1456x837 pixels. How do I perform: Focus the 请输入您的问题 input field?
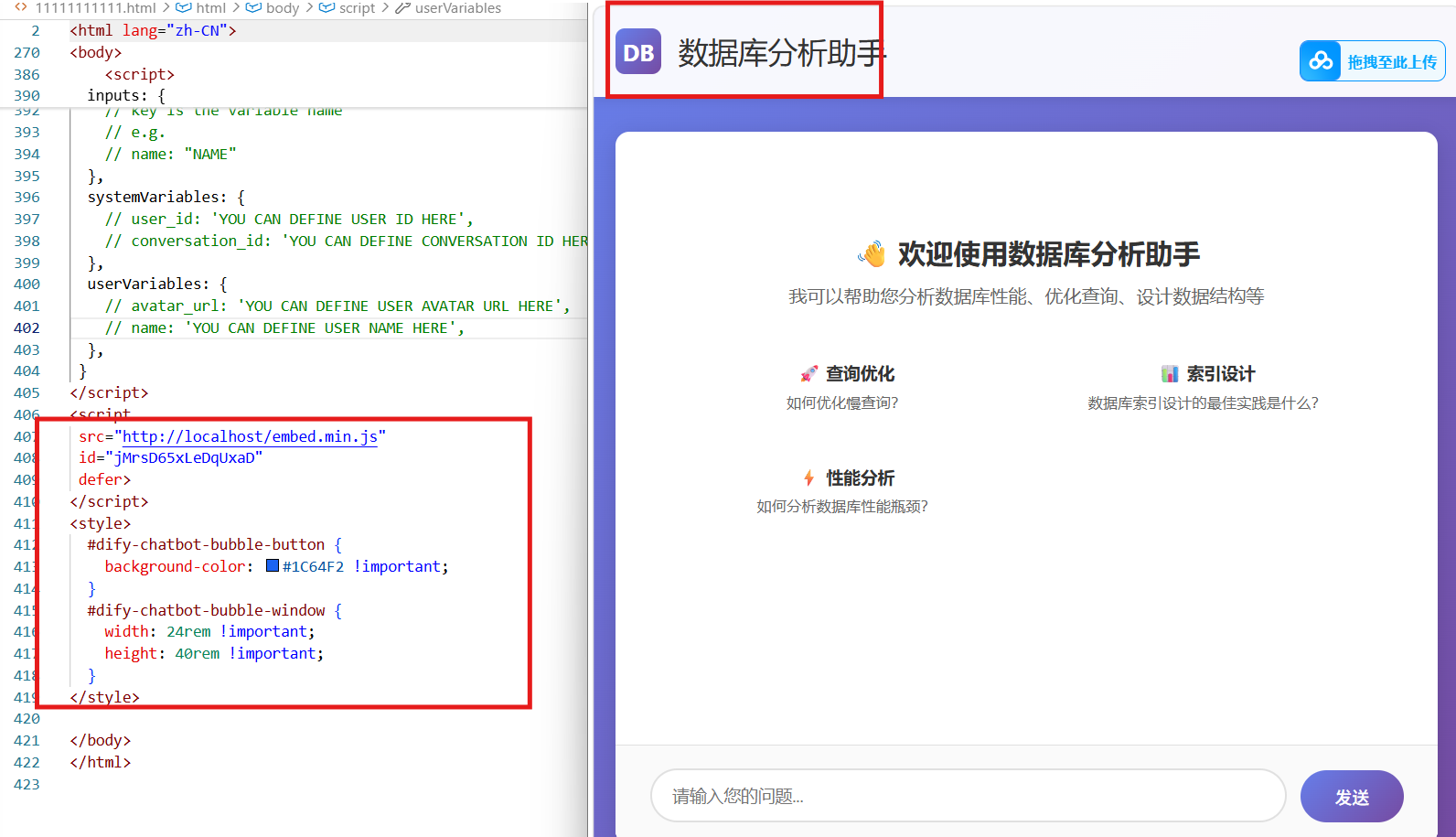[969, 796]
